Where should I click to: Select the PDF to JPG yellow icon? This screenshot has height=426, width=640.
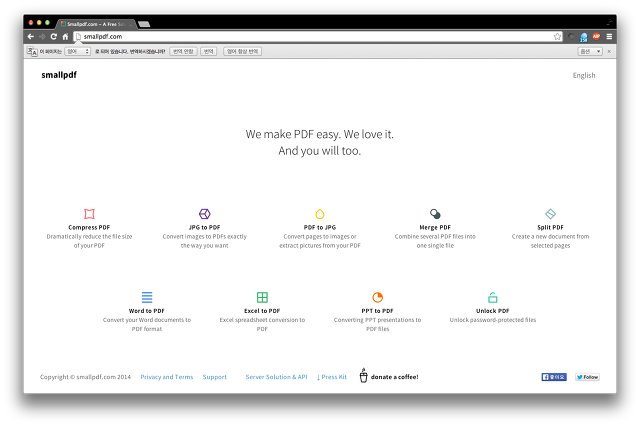click(x=320, y=214)
